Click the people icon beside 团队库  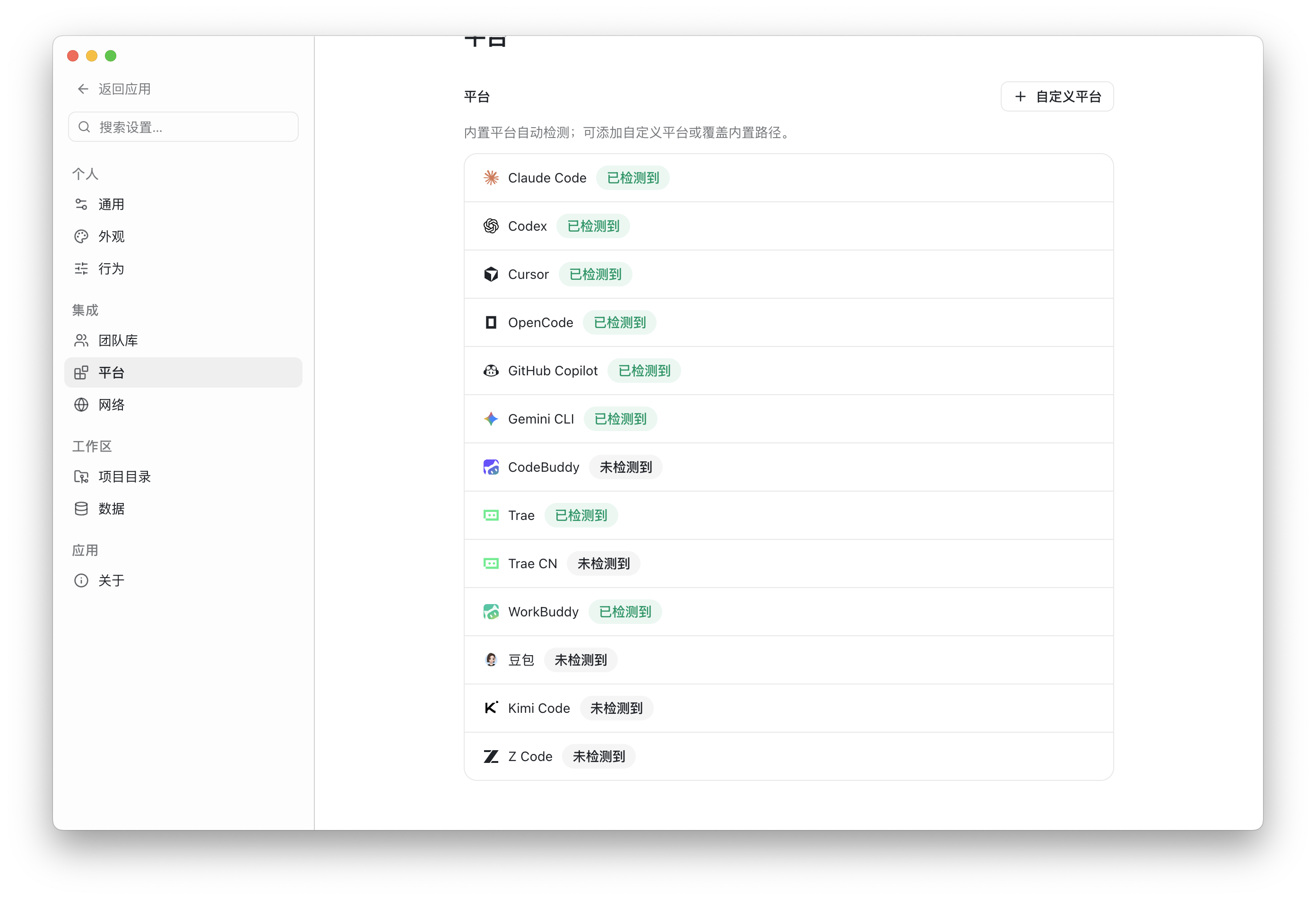click(x=81, y=340)
